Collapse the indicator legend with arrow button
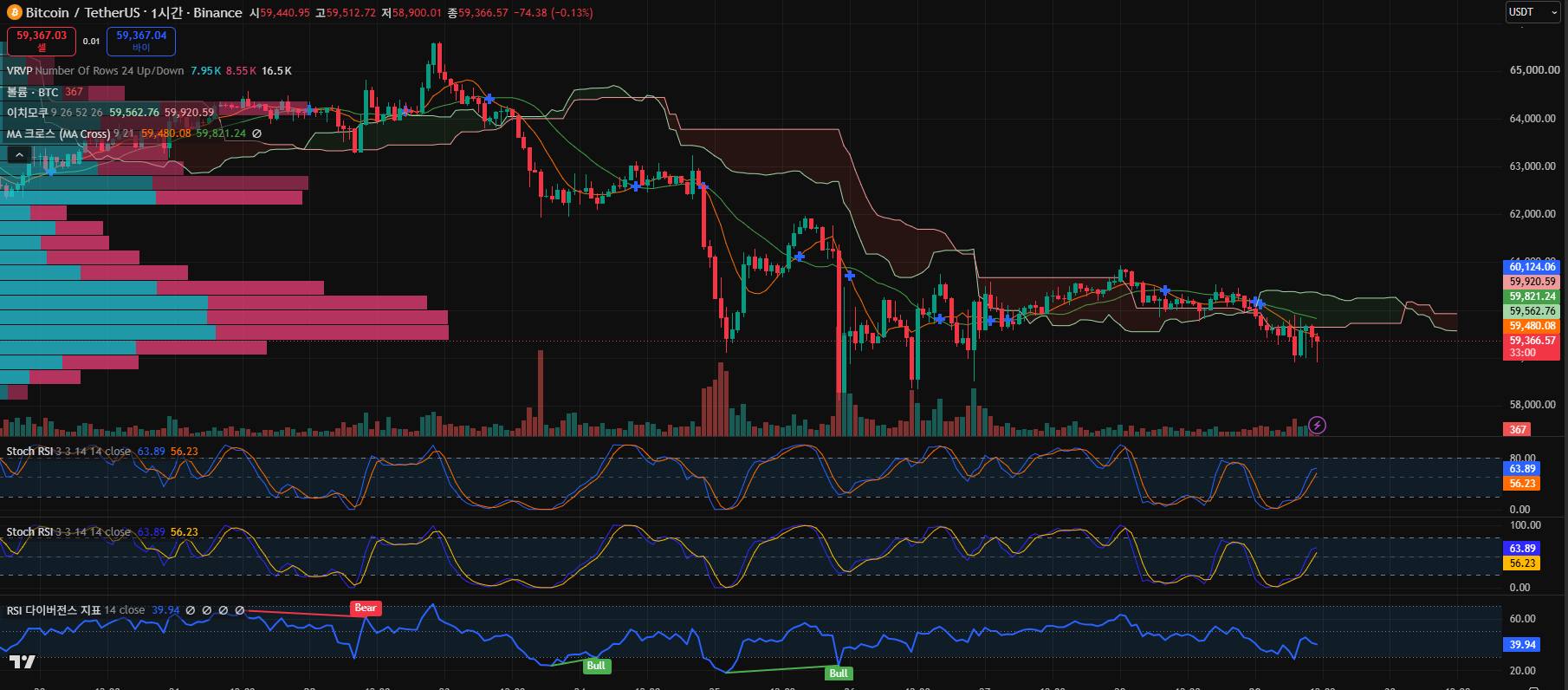The height and width of the screenshot is (690, 1568). coord(19,154)
